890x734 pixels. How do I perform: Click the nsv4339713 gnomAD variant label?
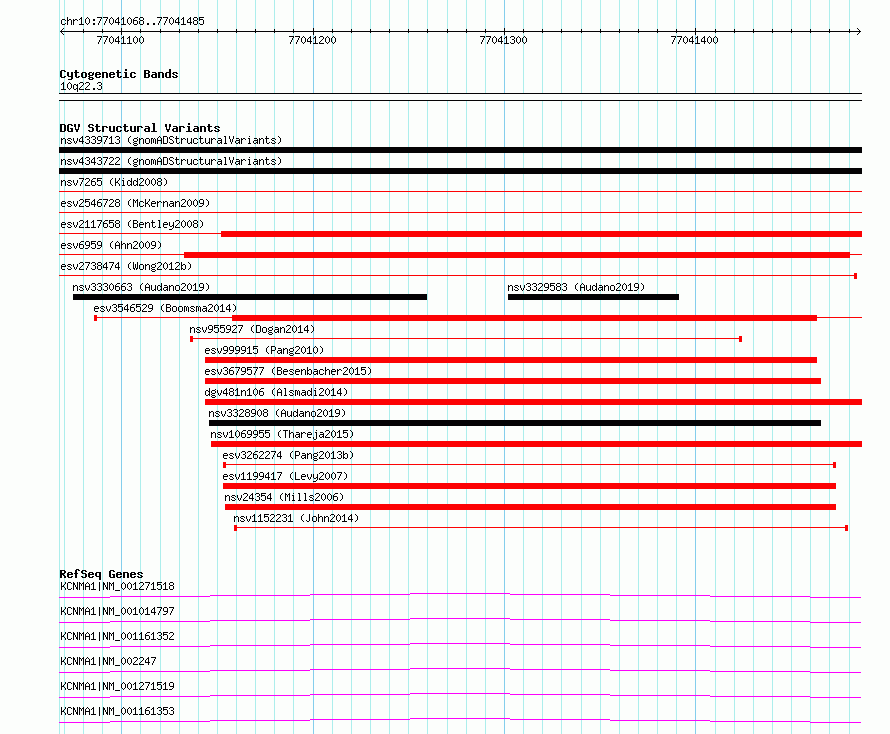pyautogui.click(x=171, y=140)
